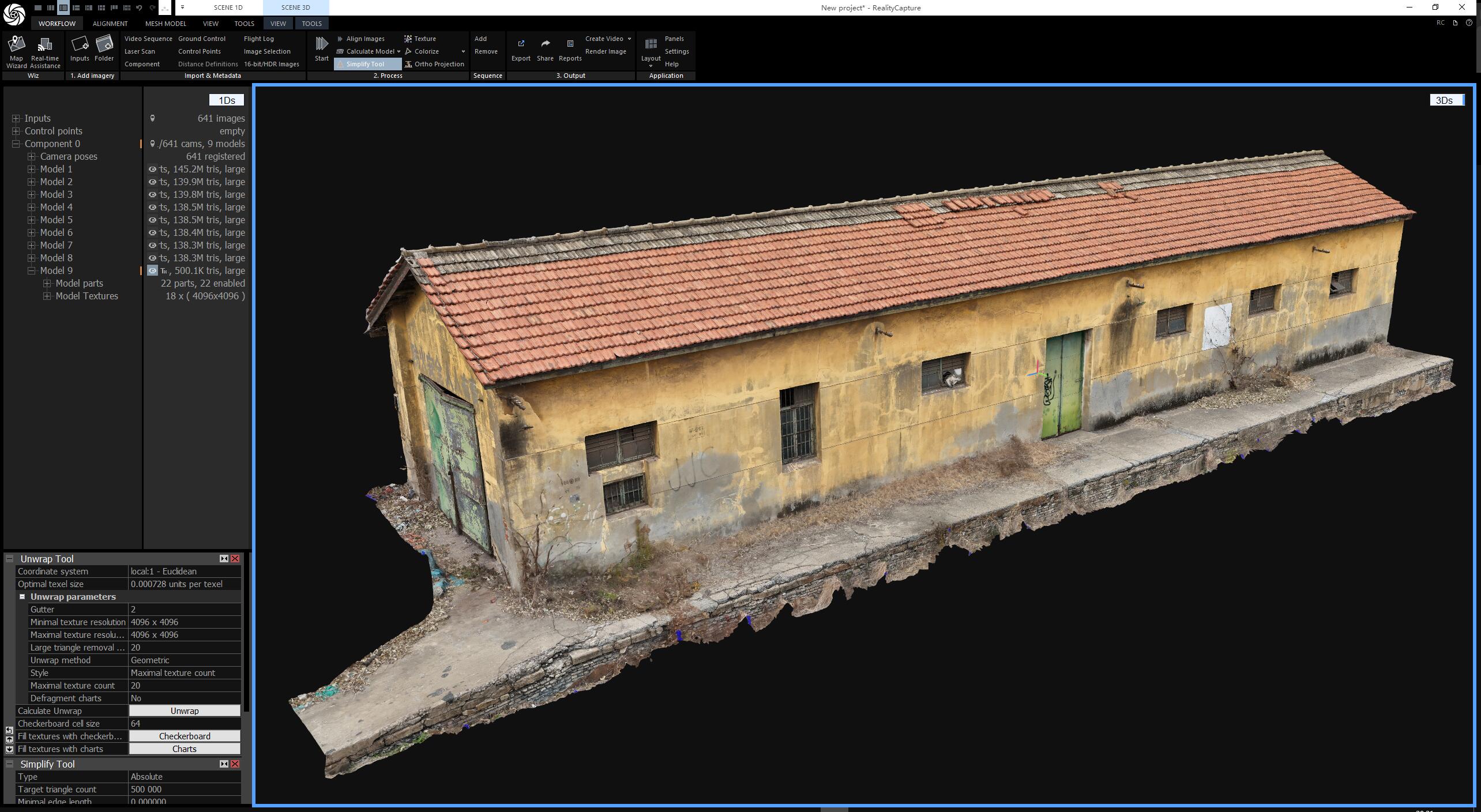Click the Target triangle count field
Viewport: 1481px width, 812px height.
pyautogui.click(x=185, y=790)
